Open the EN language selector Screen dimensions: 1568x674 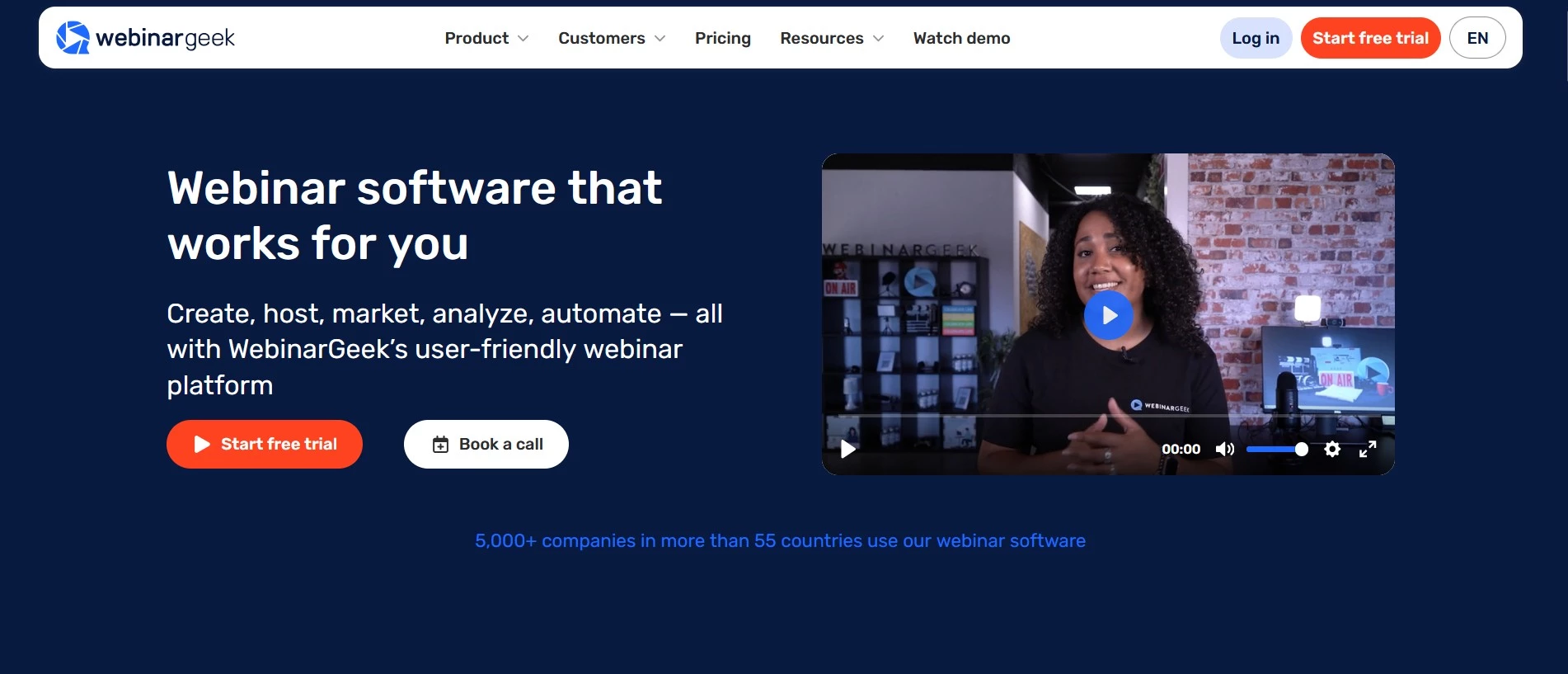click(1477, 38)
